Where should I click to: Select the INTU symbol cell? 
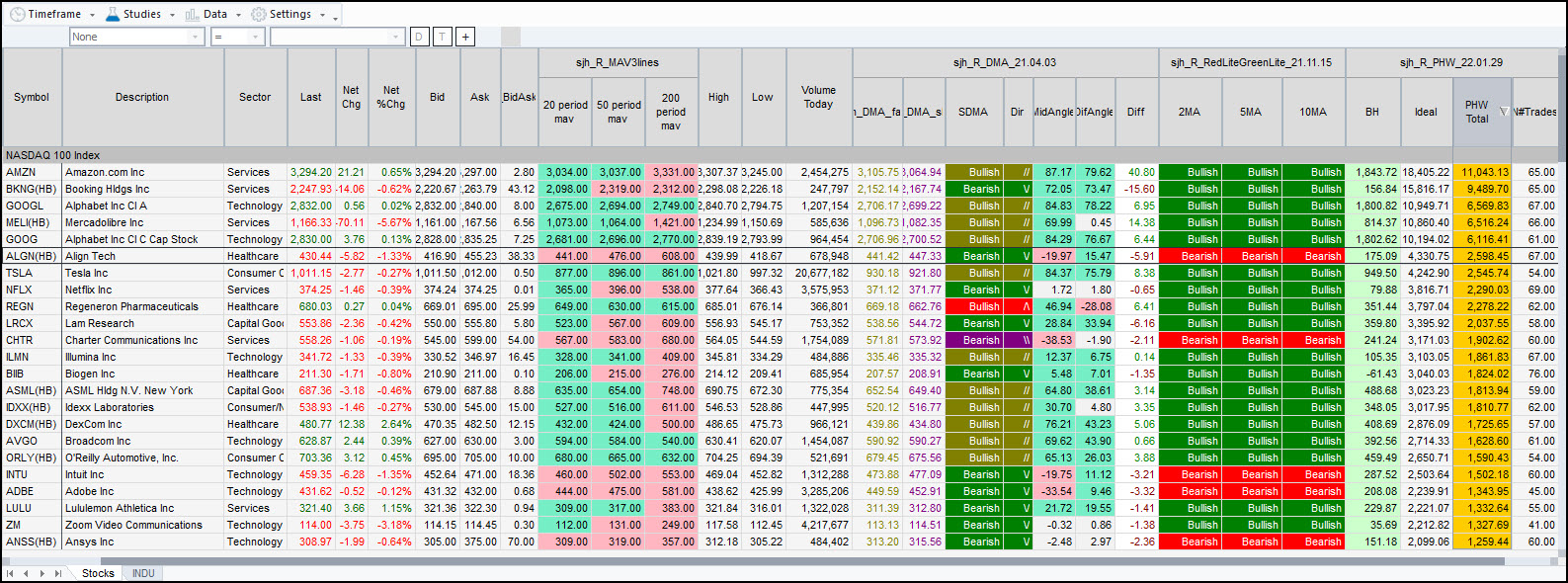[x=32, y=474]
